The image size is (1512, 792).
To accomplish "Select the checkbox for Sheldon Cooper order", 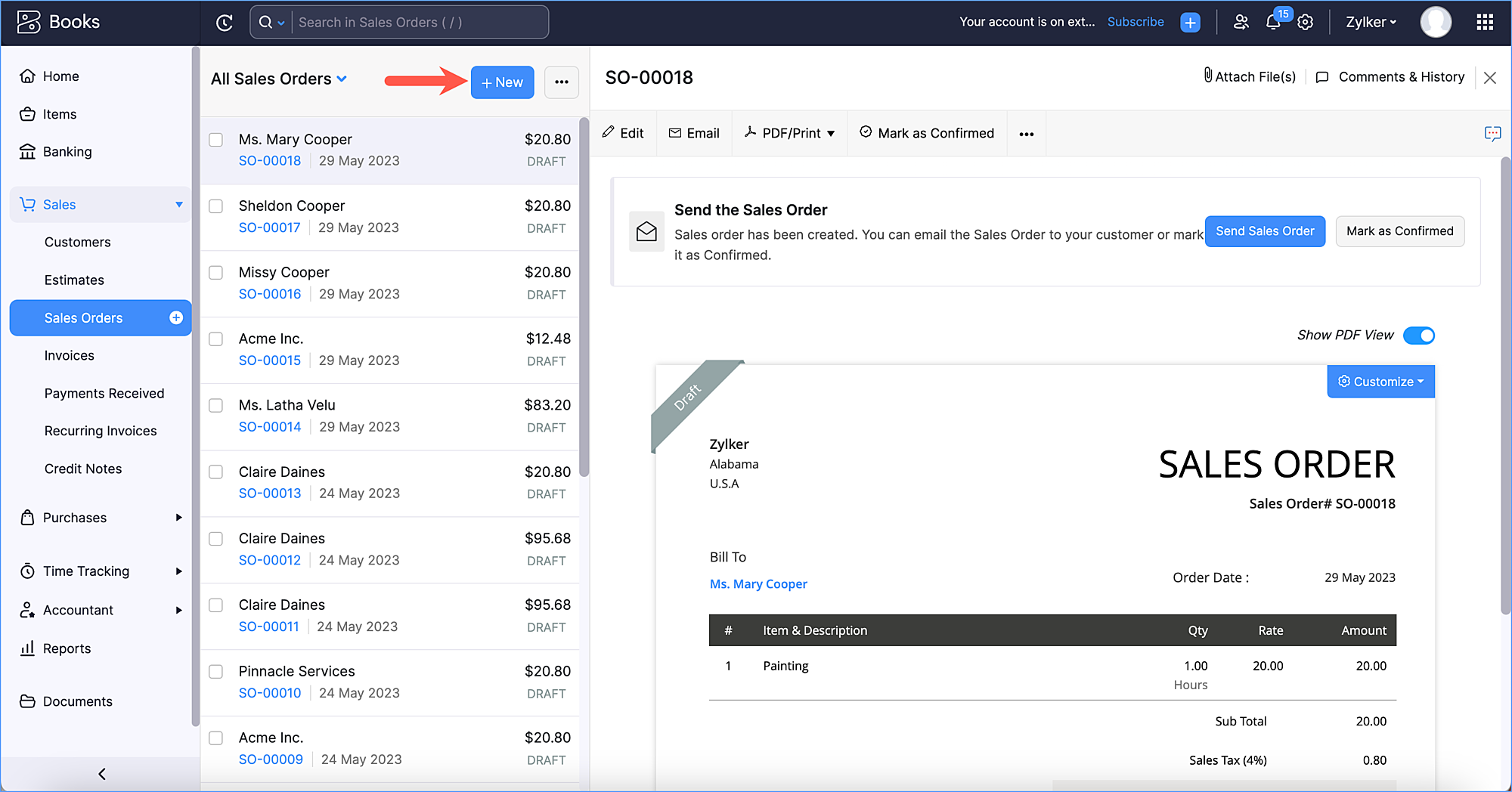I will point(216,206).
